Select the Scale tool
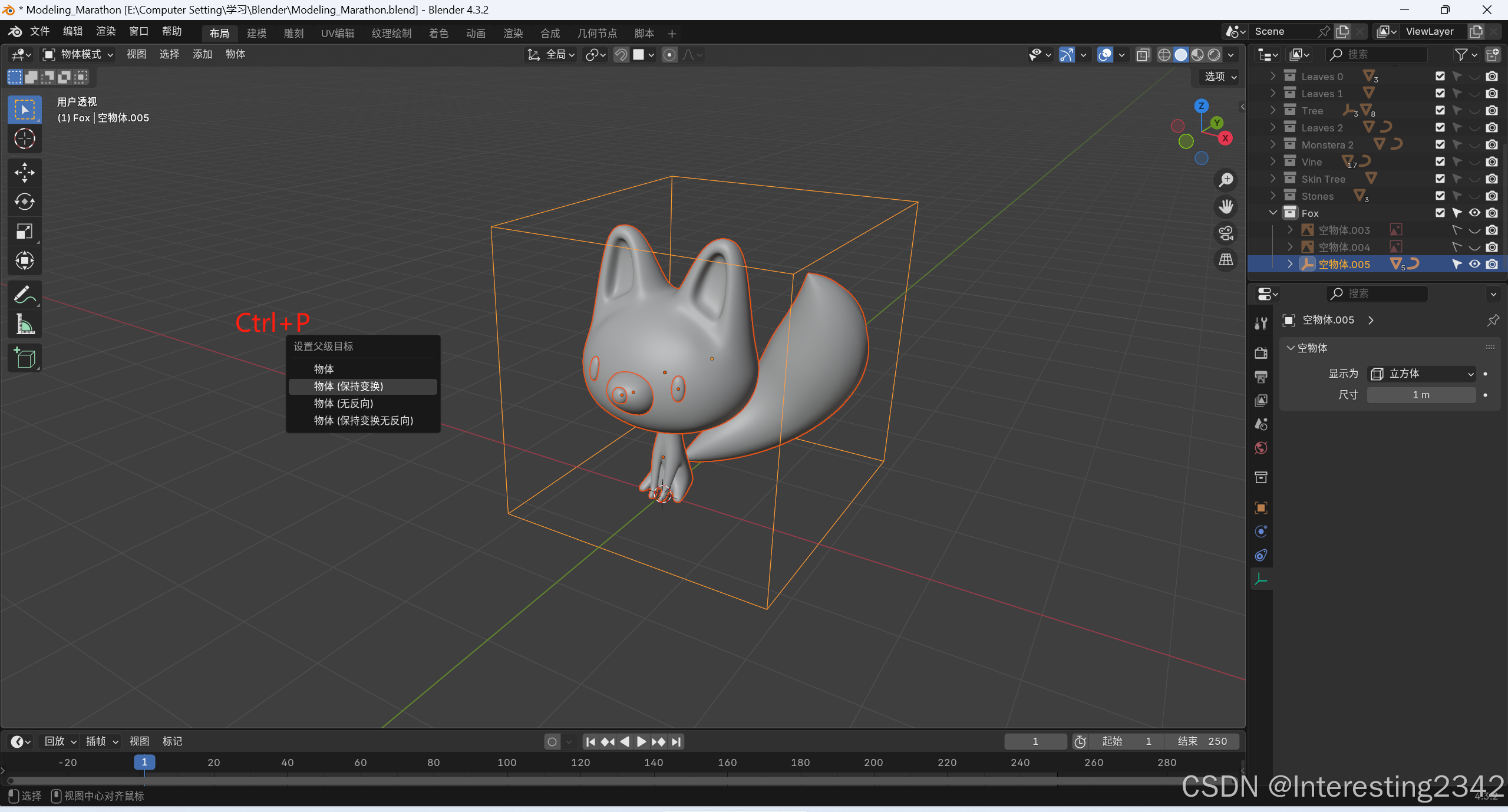 pyautogui.click(x=24, y=232)
